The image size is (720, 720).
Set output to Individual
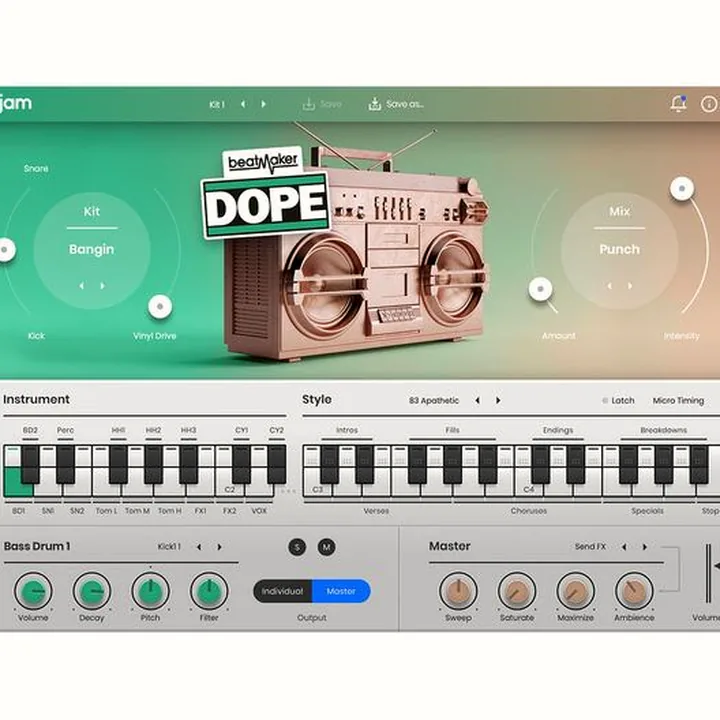coord(282,591)
